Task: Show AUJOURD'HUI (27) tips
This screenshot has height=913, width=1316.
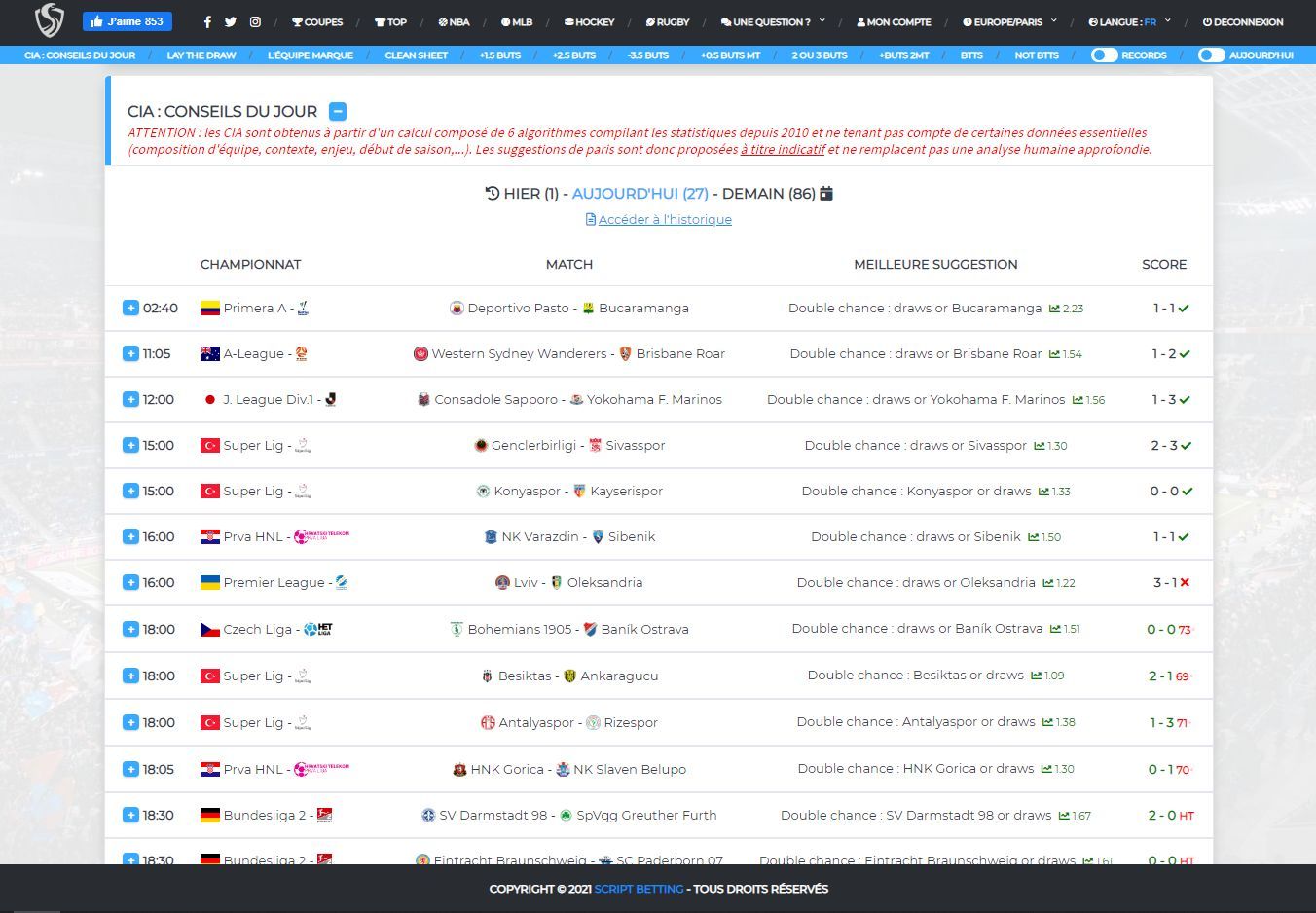Action: [640, 194]
